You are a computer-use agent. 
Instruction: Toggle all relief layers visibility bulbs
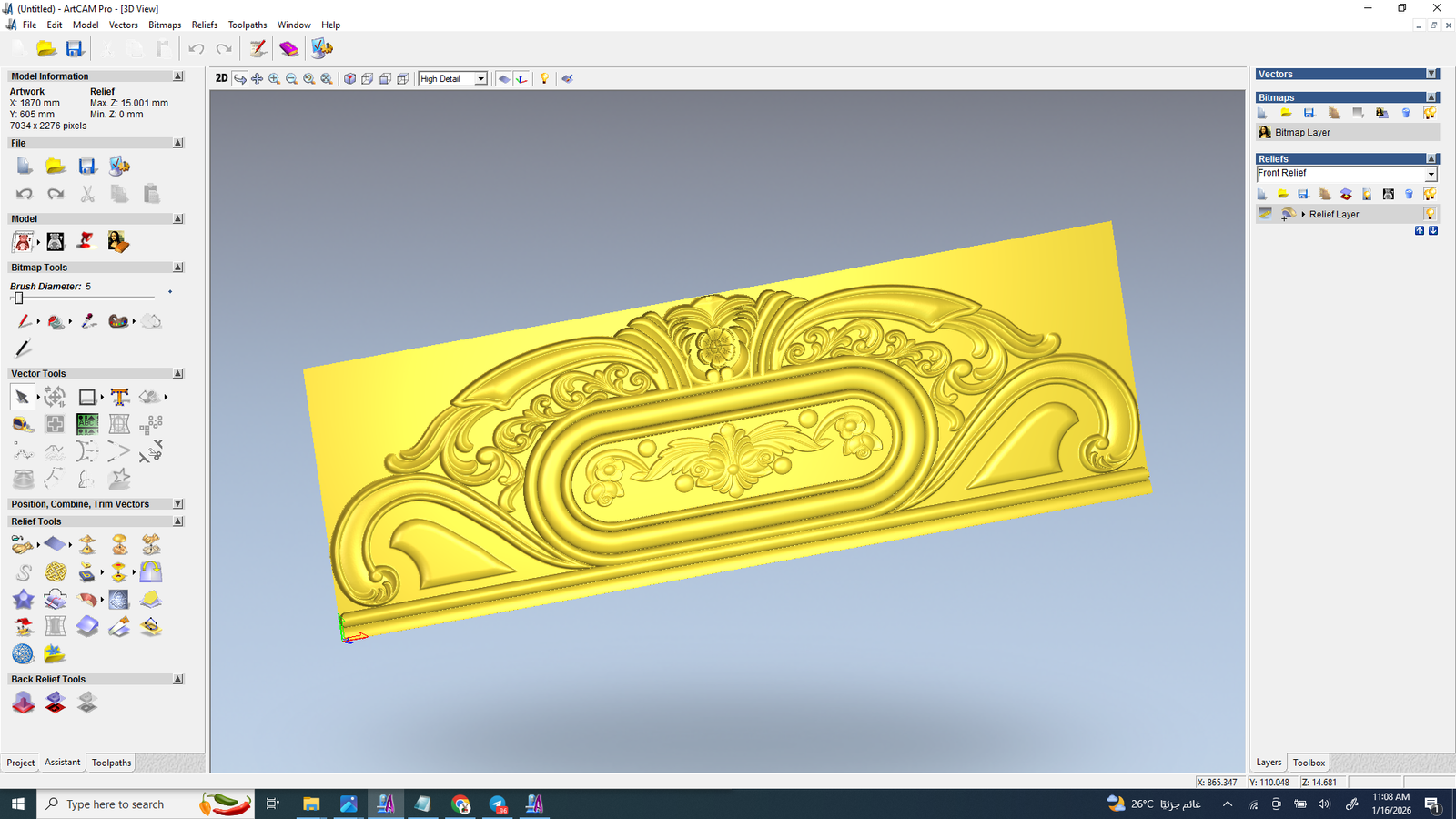coord(1430,194)
